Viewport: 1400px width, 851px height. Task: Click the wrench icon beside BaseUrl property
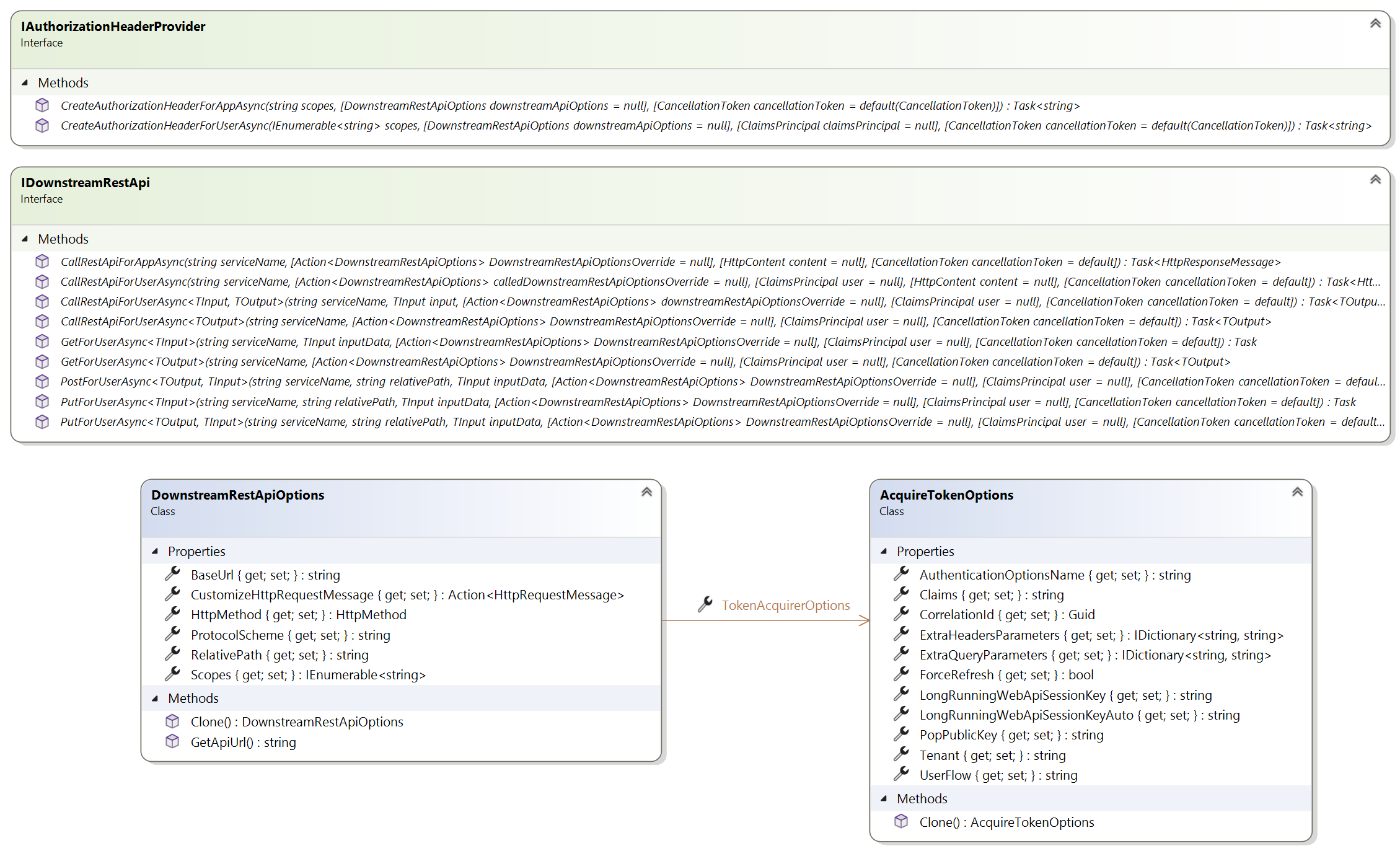click(x=173, y=573)
